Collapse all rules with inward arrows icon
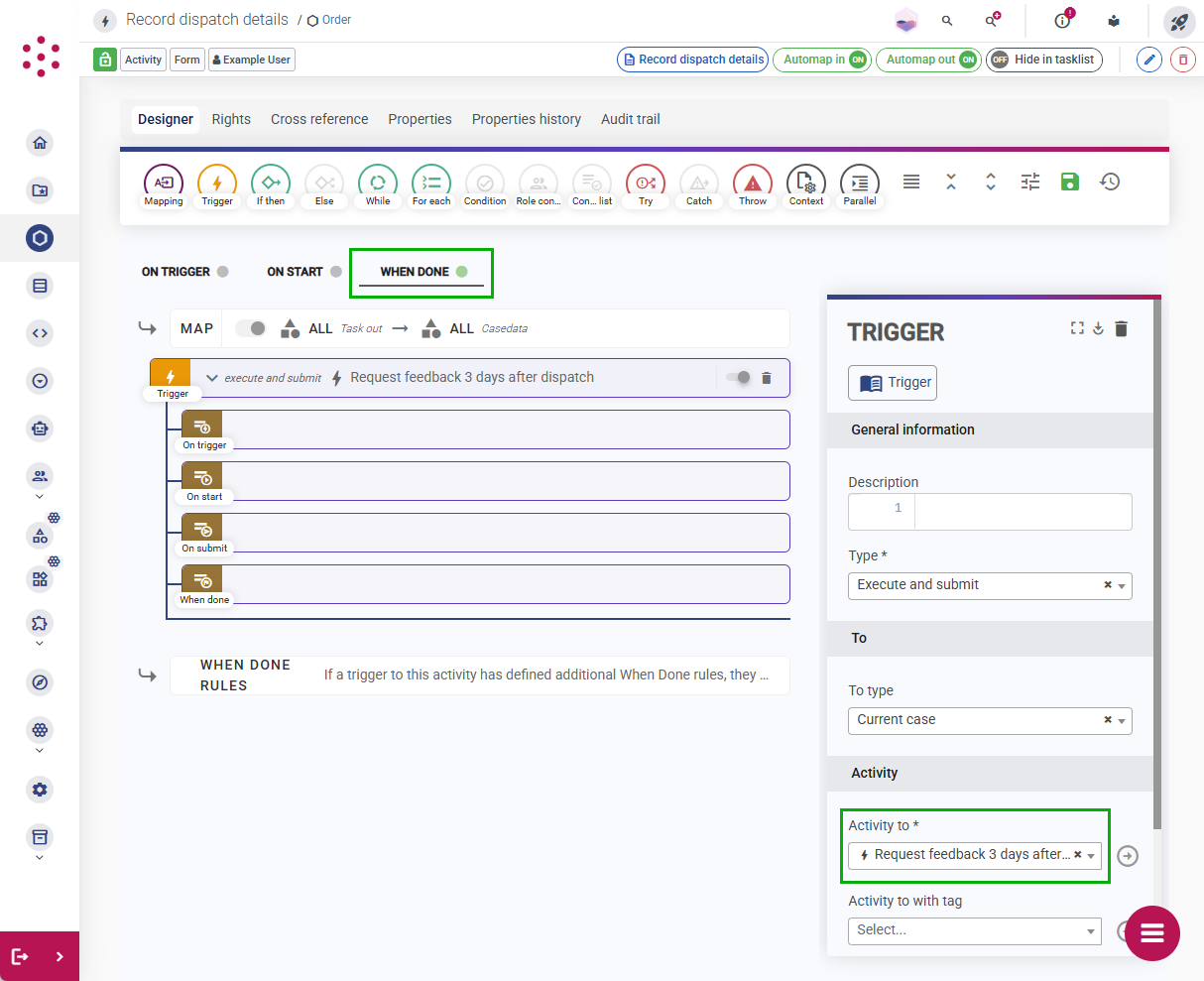This screenshot has width=1204, height=981. click(951, 182)
